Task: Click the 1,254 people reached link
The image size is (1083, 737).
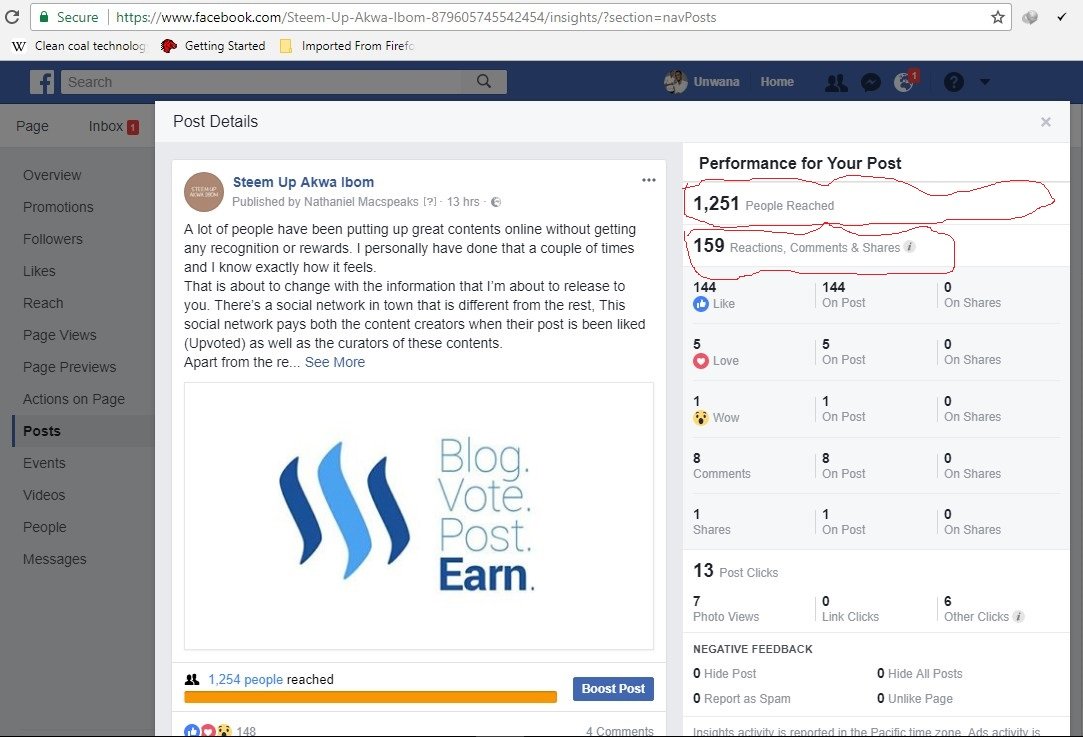Action: (245, 680)
